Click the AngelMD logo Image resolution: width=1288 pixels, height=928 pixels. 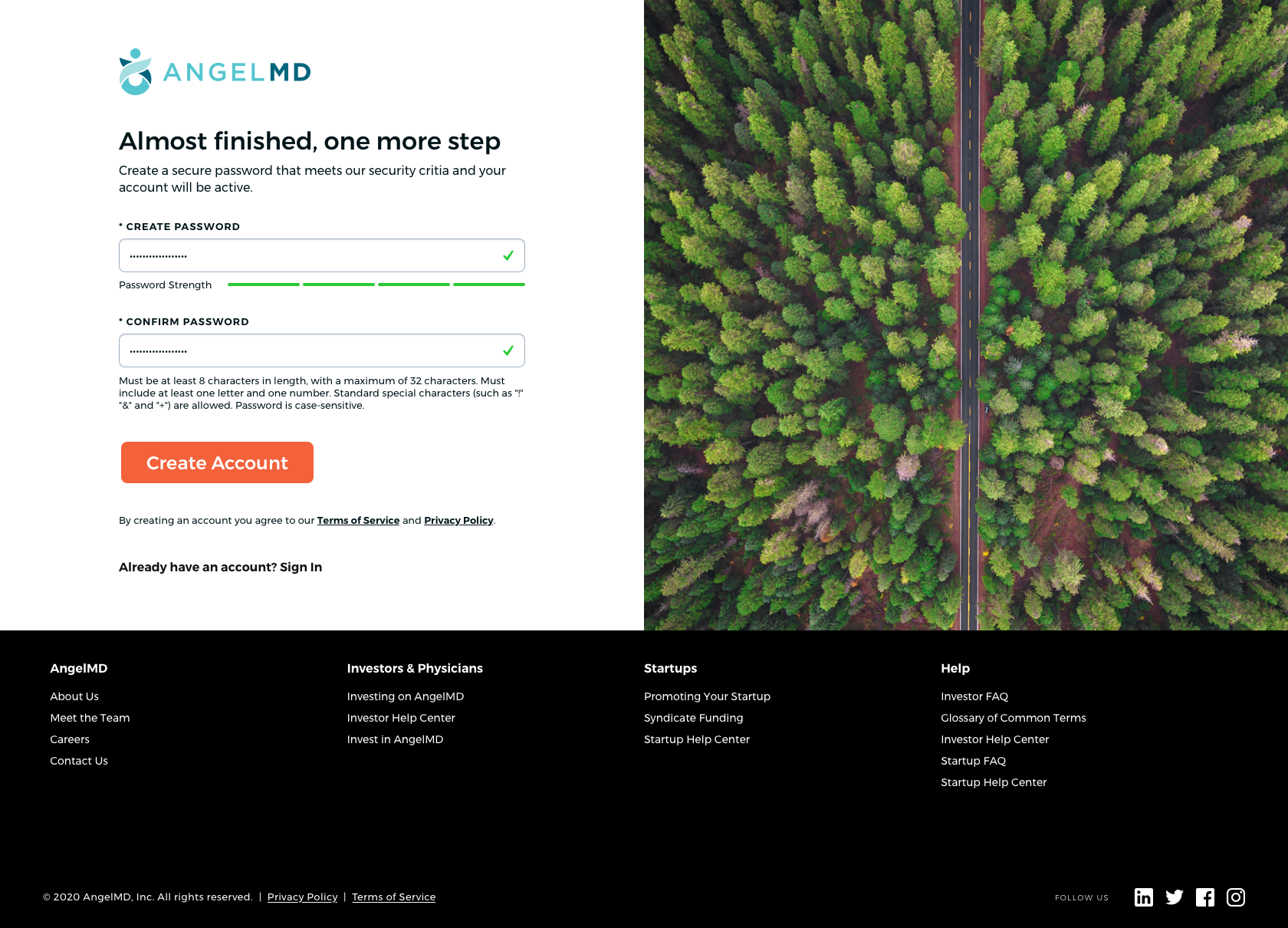coord(215,72)
